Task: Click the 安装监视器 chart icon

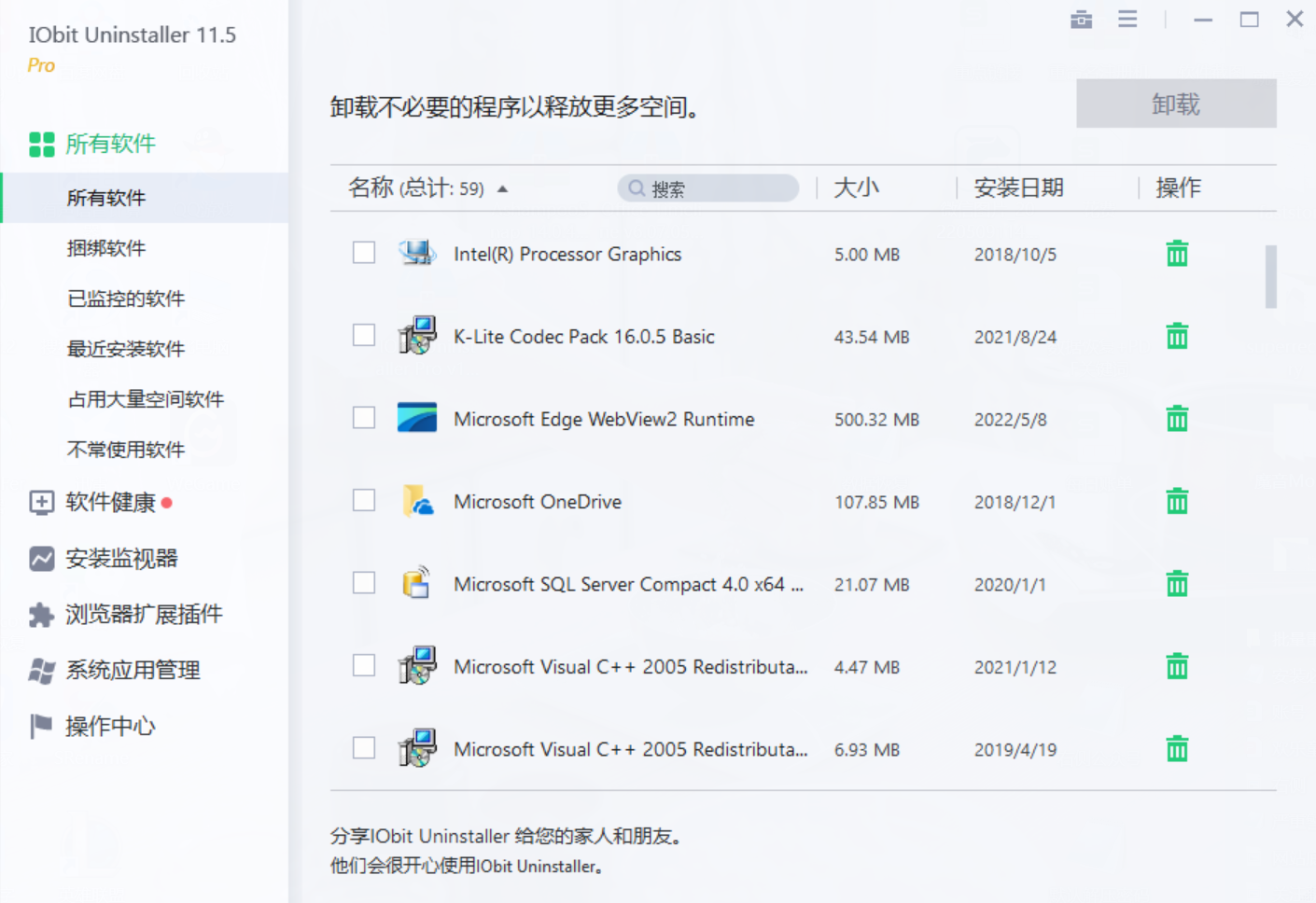Action: (41, 559)
